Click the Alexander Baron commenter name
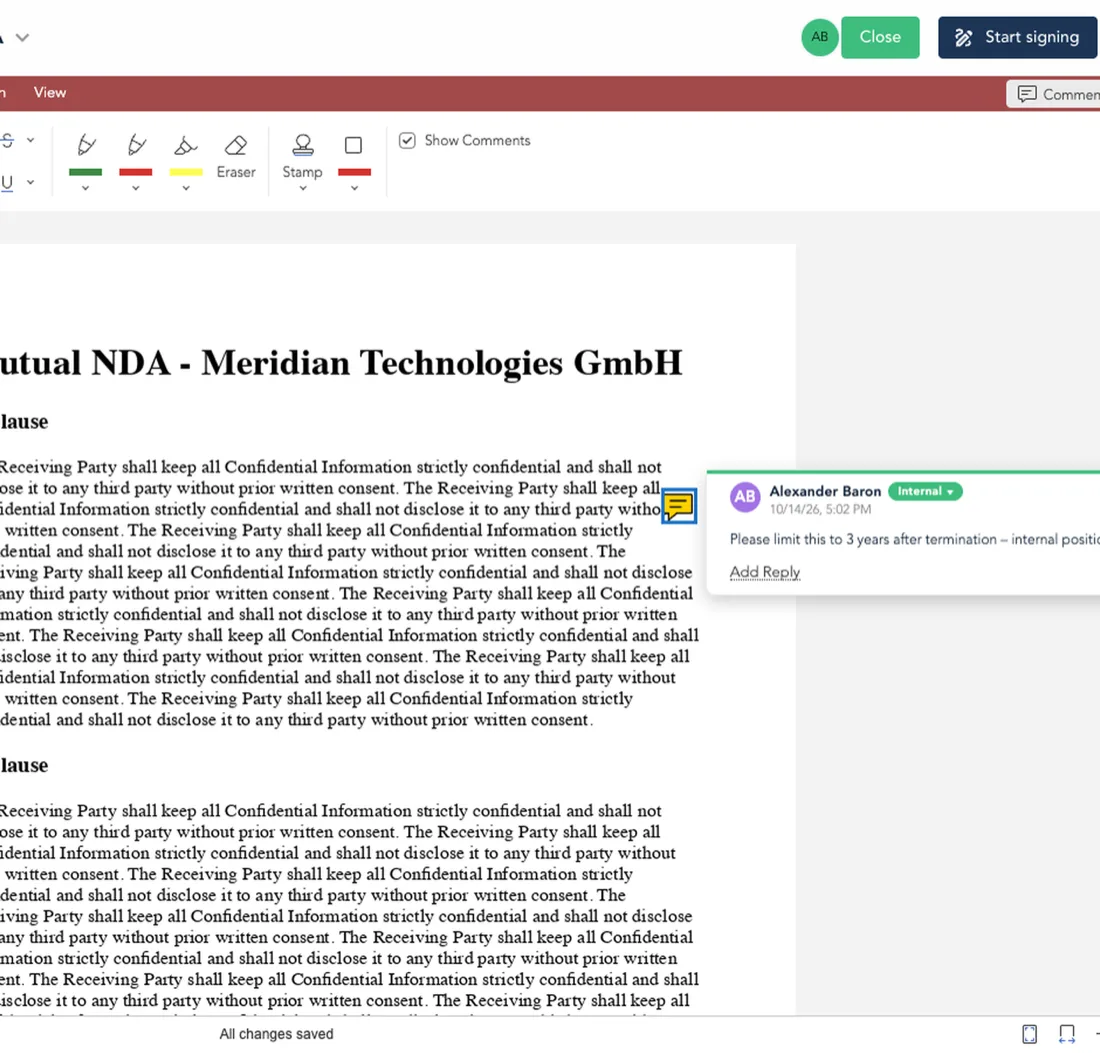Viewport: 1100px width, 1053px height. [825, 491]
